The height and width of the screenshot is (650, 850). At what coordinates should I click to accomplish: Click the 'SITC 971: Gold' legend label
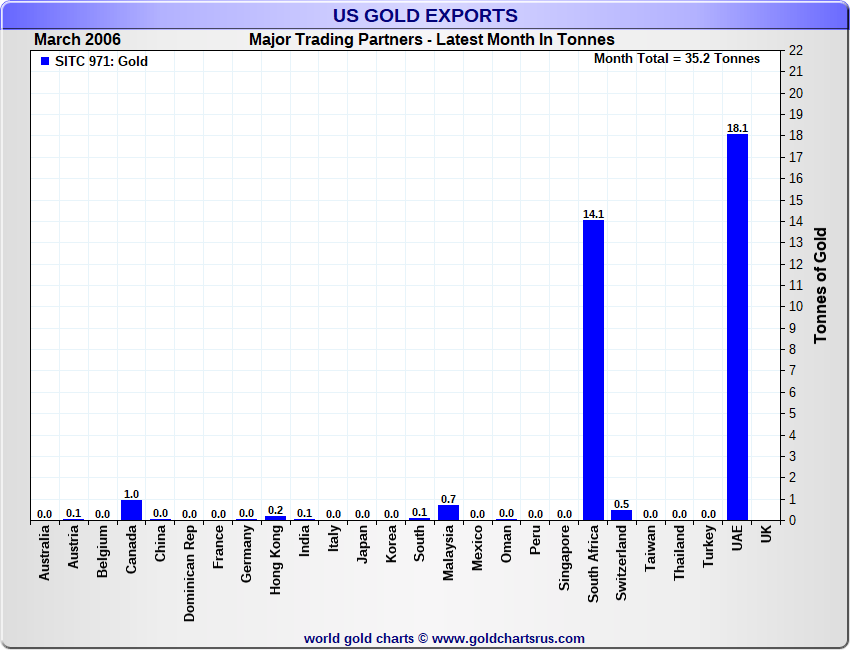click(101, 61)
